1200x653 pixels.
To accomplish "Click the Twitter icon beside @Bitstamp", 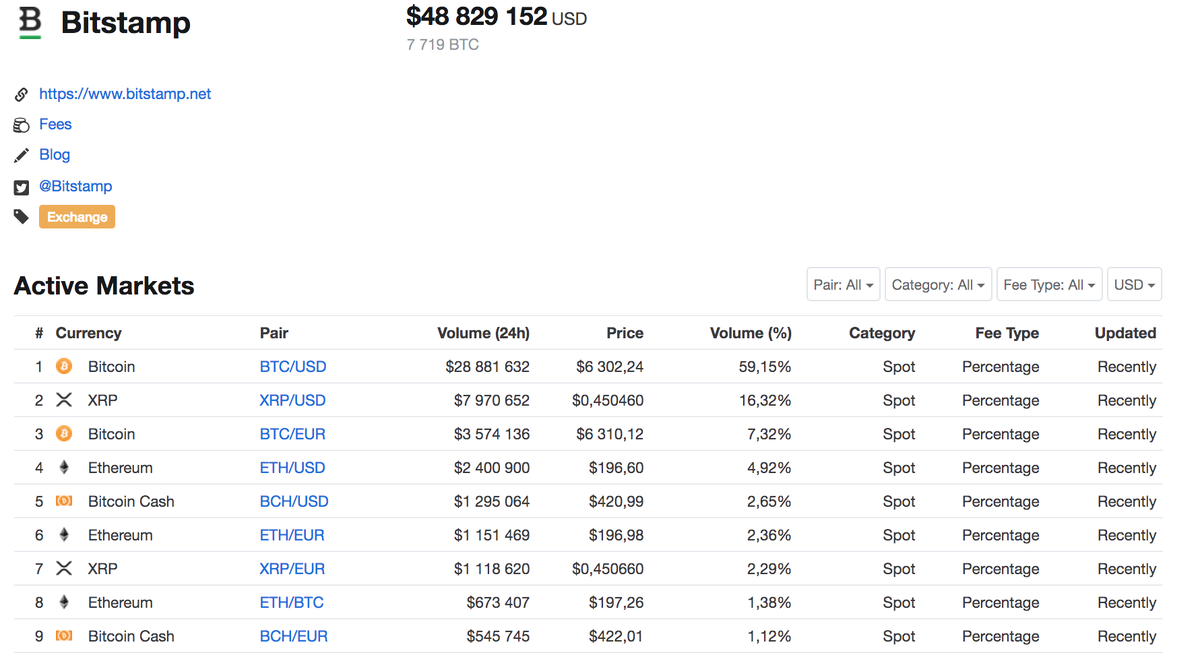I will [x=21, y=187].
